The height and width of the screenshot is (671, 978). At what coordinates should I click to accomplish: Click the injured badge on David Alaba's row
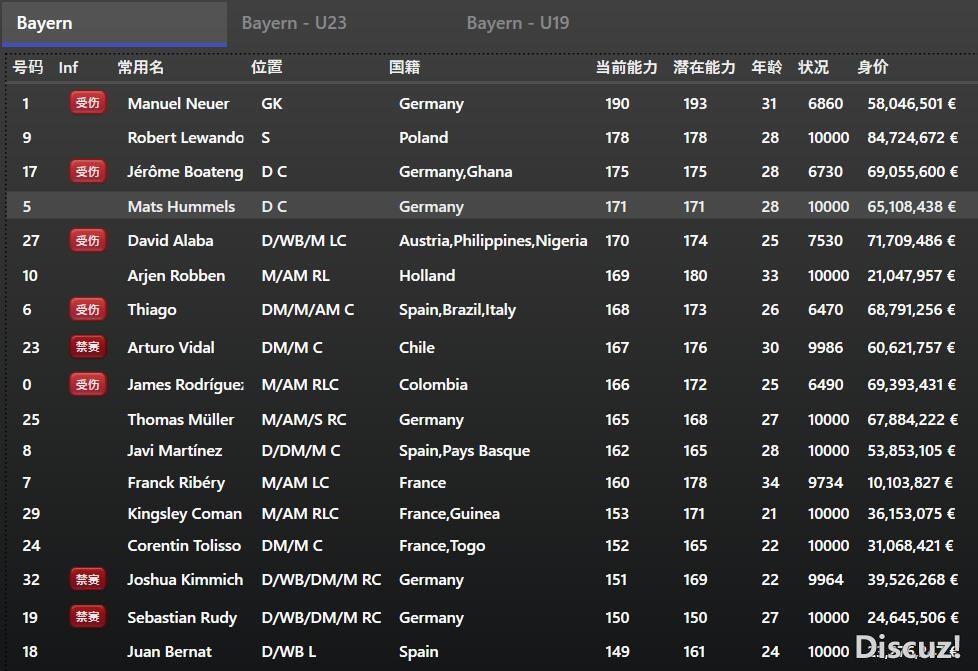coord(87,240)
